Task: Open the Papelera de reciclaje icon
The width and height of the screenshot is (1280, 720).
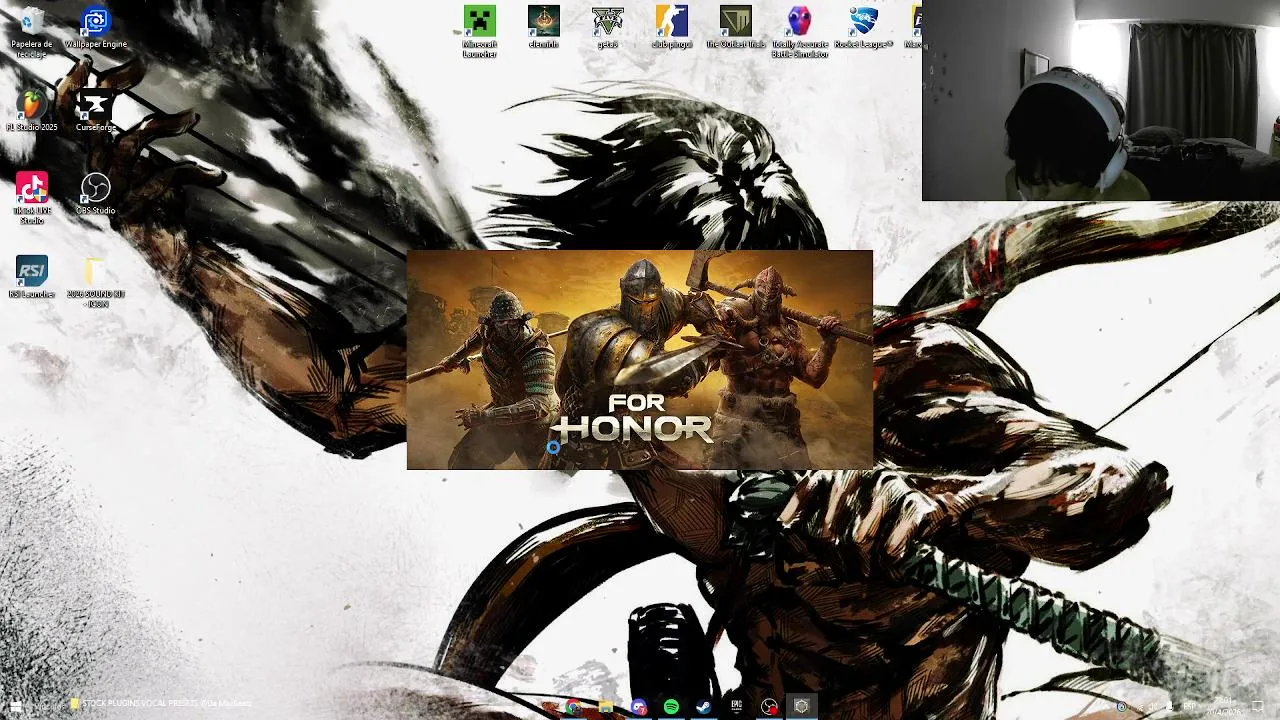Action: (31, 32)
